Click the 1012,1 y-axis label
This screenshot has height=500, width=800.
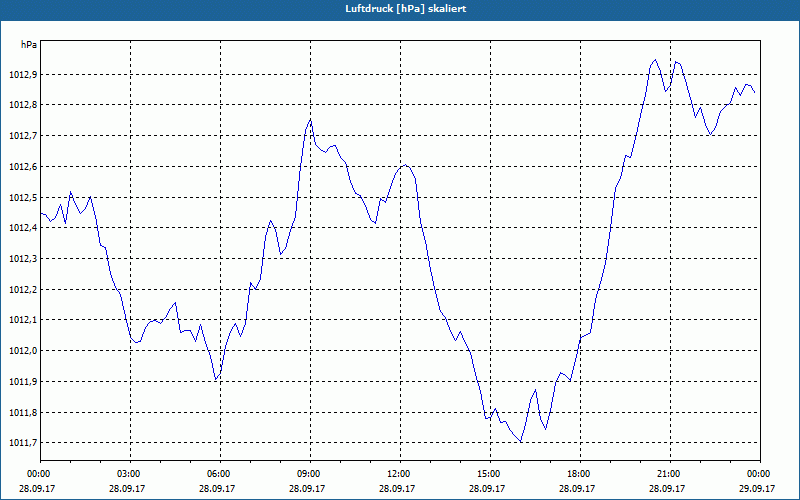pyautogui.click(x=23, y=320)
